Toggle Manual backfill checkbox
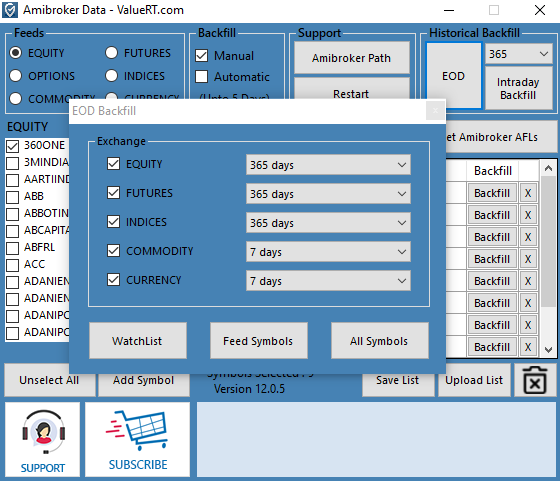This screenshot has height=481, width=560. tap(201, 55)
